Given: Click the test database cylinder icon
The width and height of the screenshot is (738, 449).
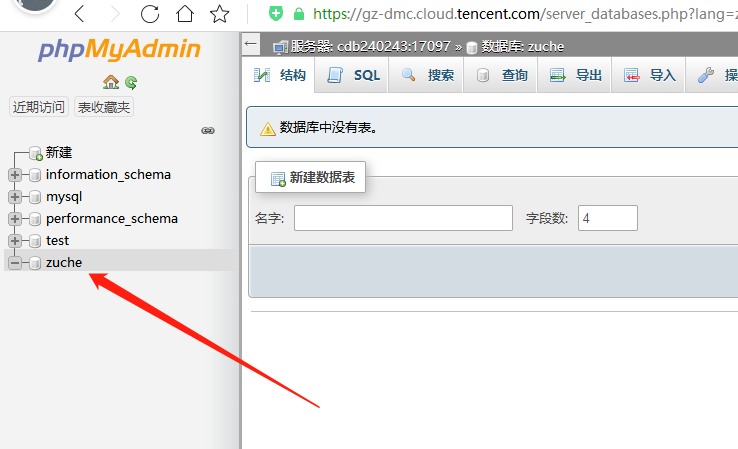Looking at the screenshot, I should coord(35,241).
